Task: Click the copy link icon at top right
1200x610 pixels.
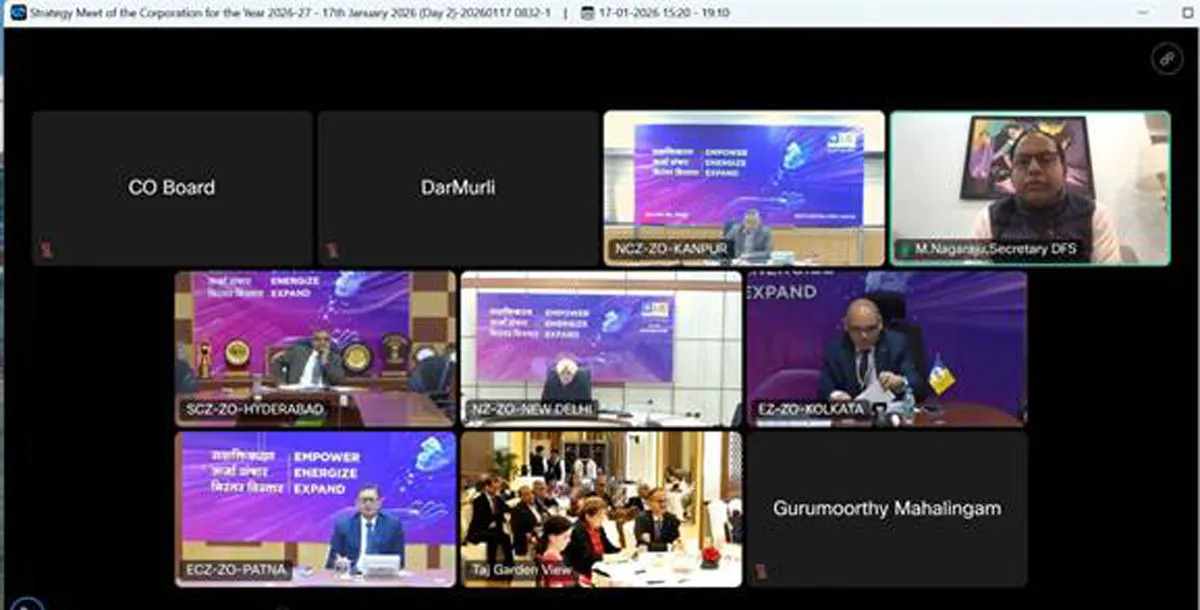Action: 1166,58
